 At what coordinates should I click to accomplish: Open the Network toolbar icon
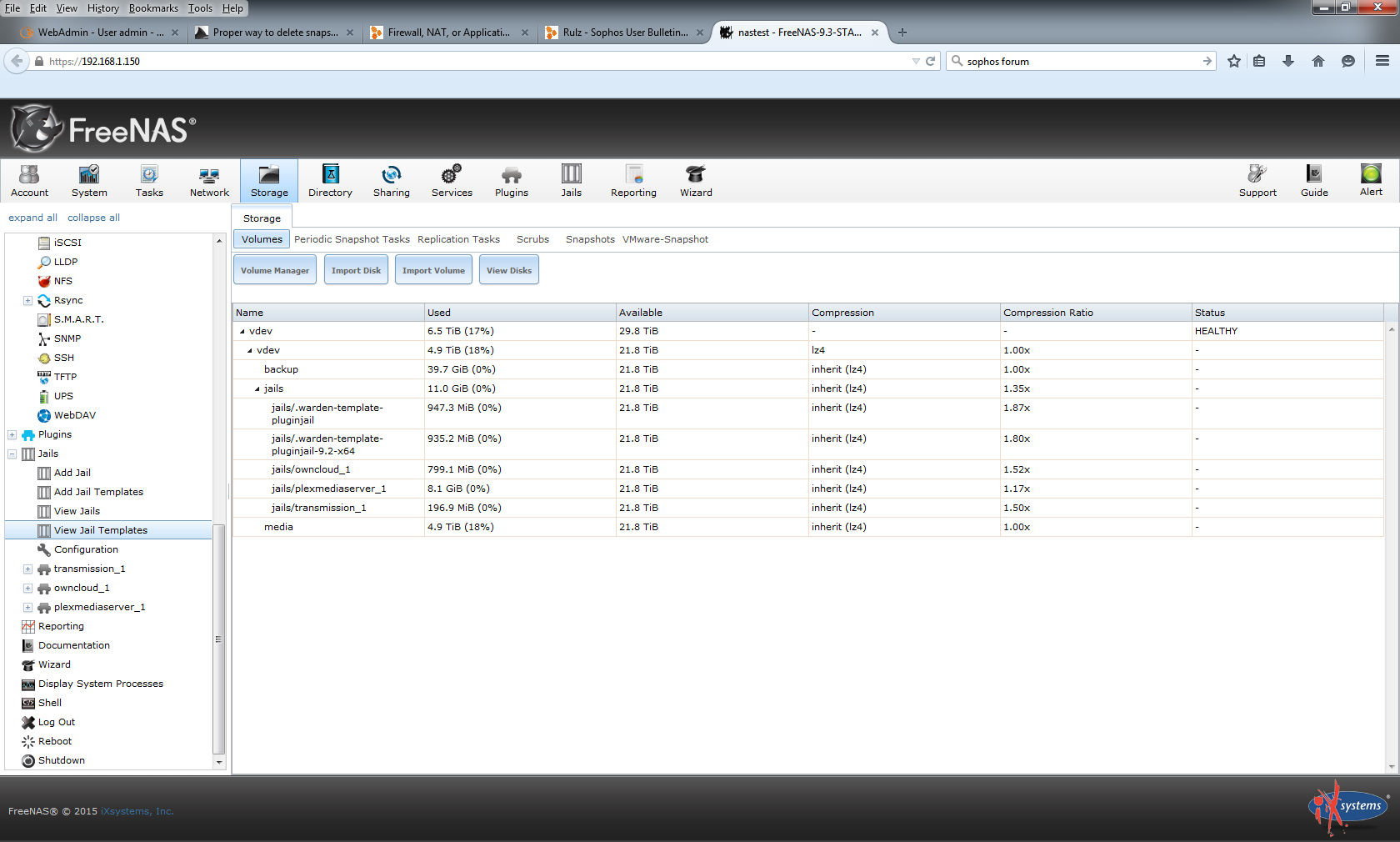coord(209,181)
